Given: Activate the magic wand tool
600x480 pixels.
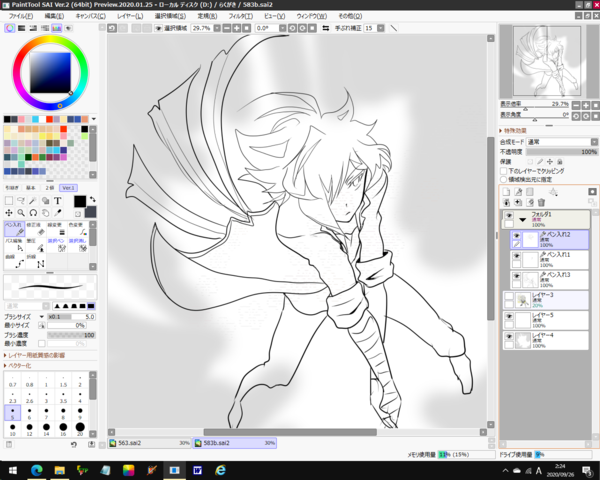Looking at the screenshot, I should pyautogui.click(x=33, y=201).
